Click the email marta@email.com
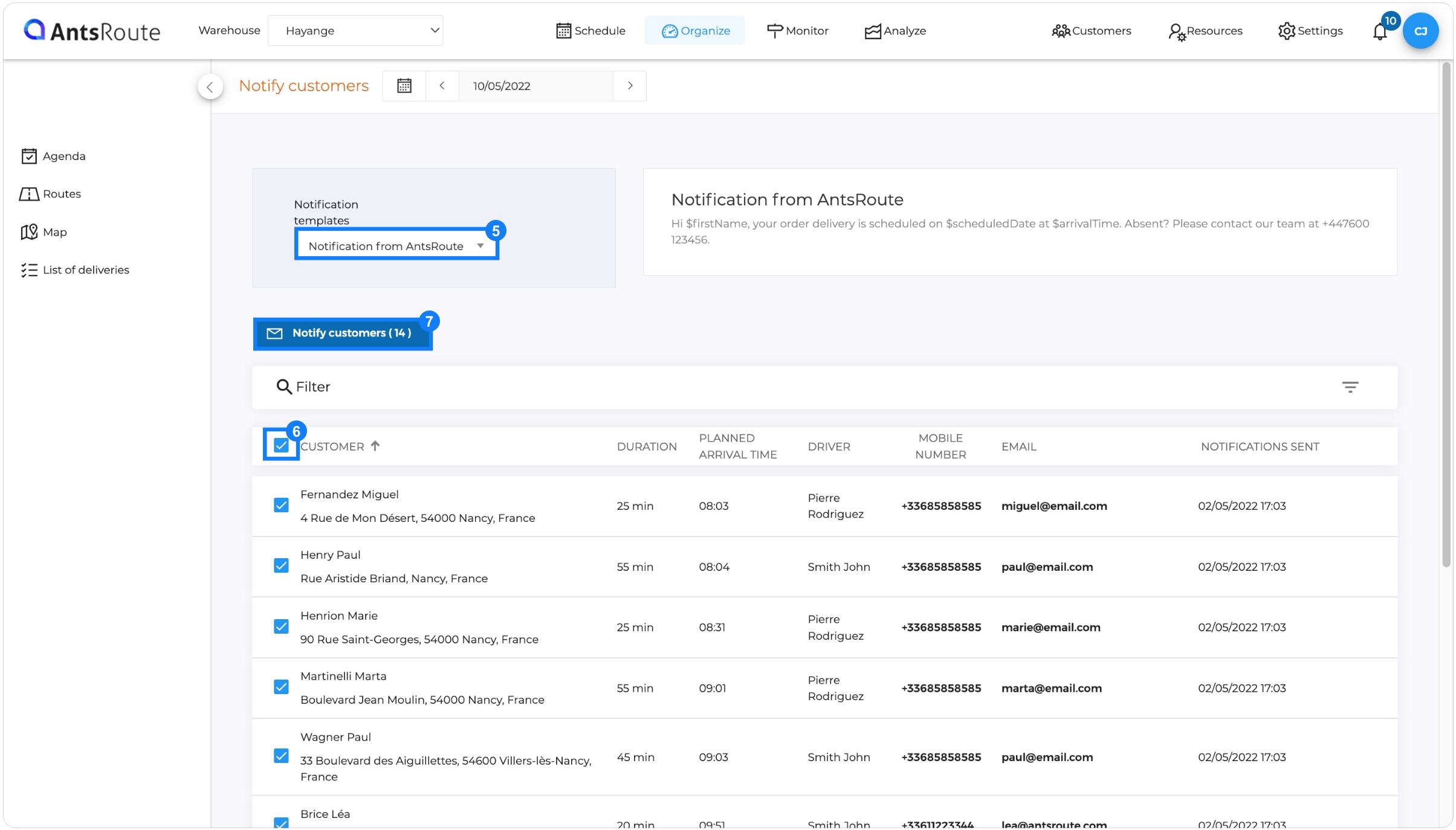 [x=1051, y=688]
